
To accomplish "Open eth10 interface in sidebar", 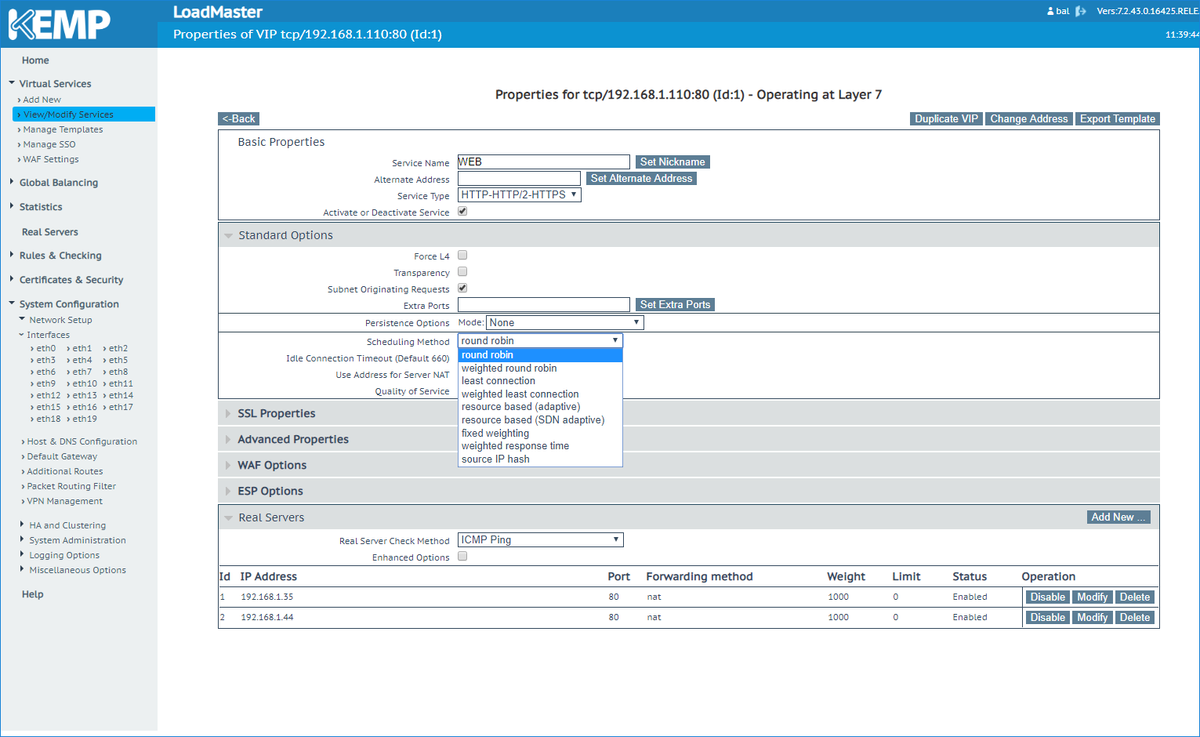I will 84,384.
